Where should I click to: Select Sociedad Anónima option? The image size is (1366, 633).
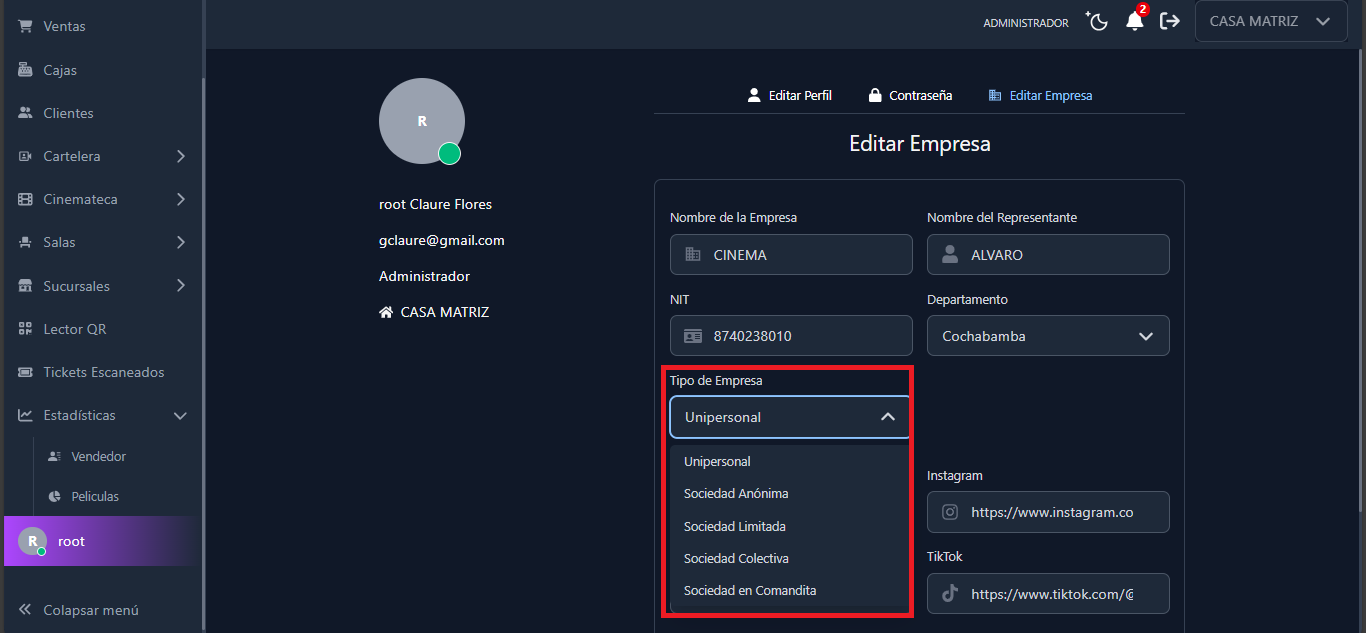pyautogui.click(x=736, y=493)
